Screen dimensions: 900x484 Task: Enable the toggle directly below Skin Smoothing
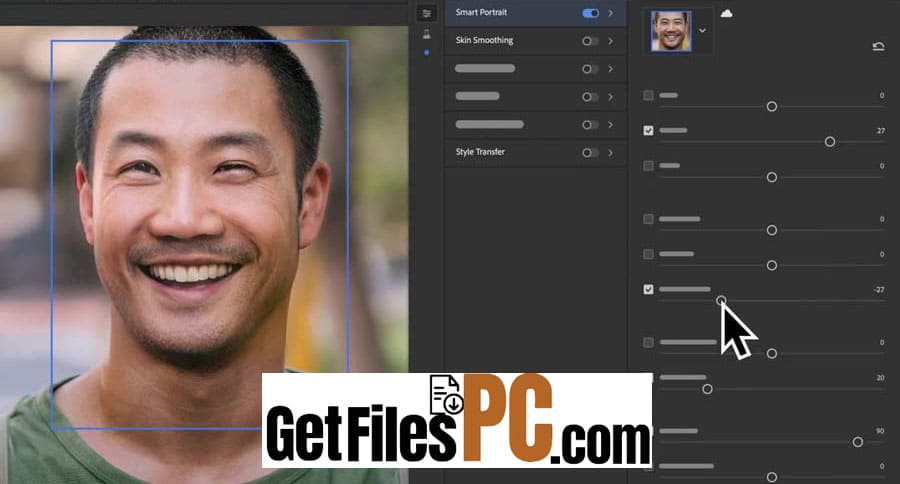point(590,69)
